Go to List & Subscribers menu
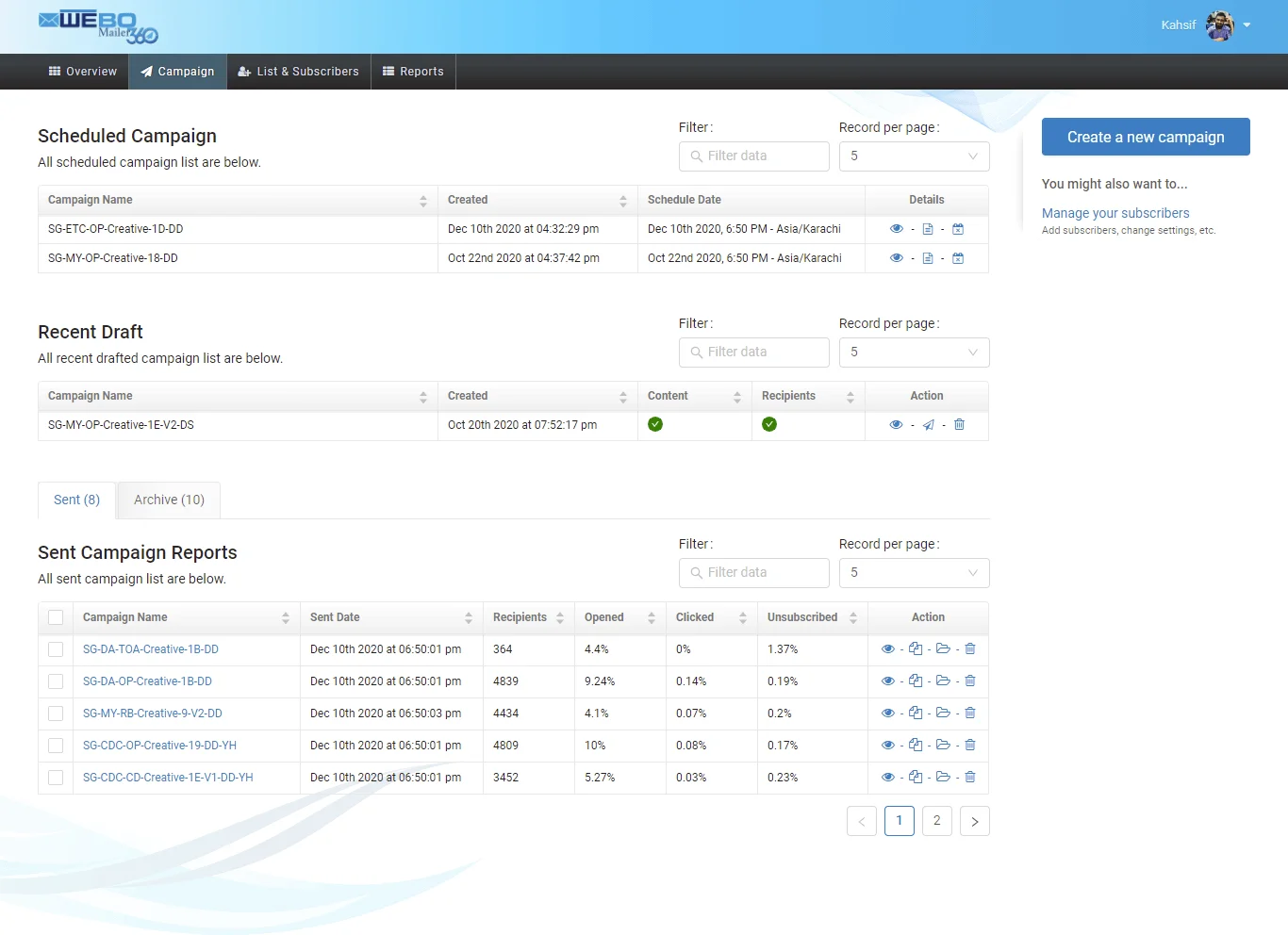This screenshot has height=935, width=1288. coord(299,72)
